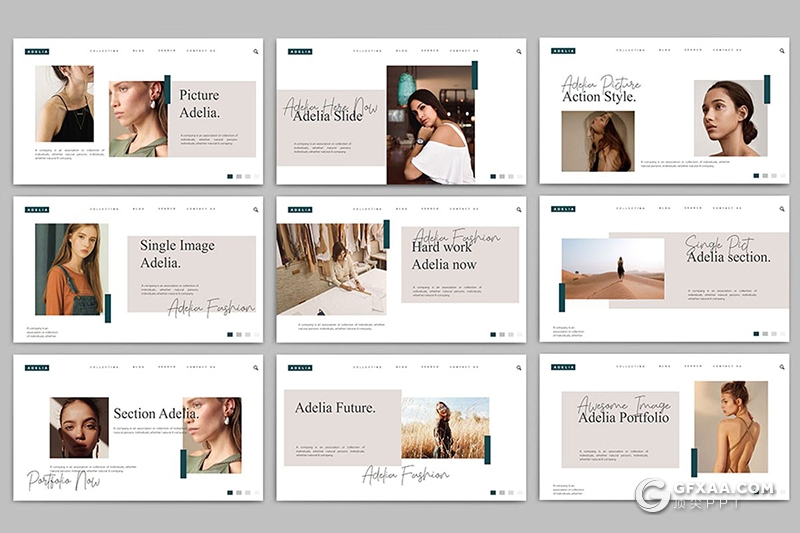Select BLOG menu item on Adelia Slide slide
Viewport: 800px width, 533px height.
[402, 51]
